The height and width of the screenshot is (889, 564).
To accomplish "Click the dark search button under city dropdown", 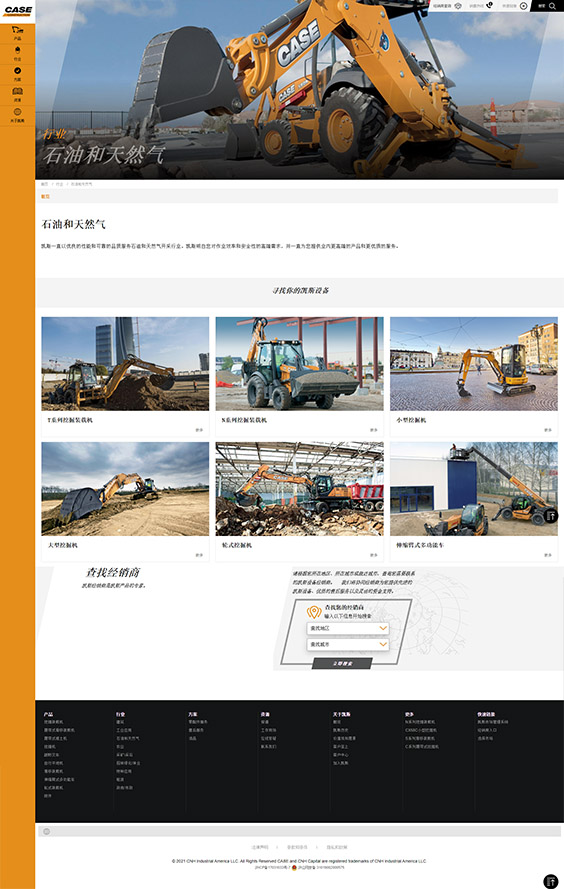I will 342,663.
